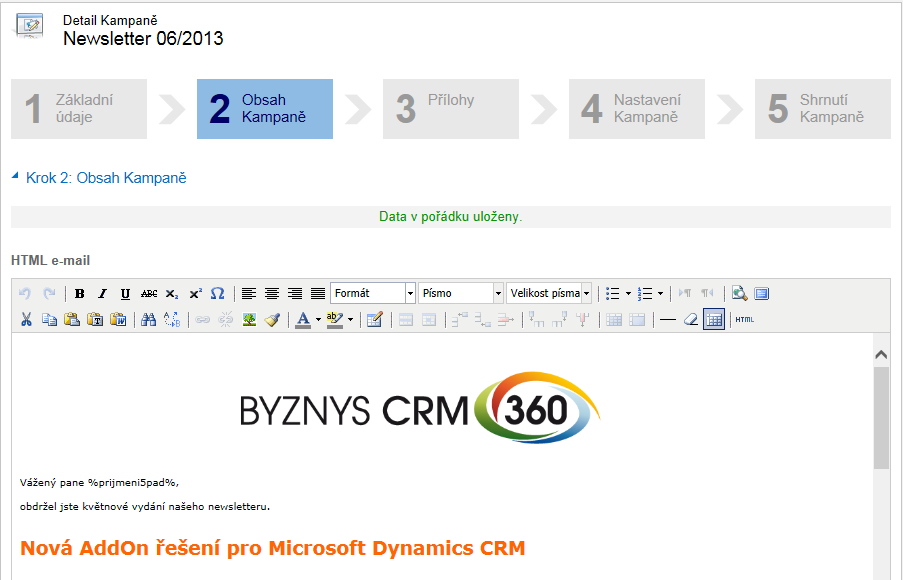Paste as plain text icon
903x580 pixels.
(x=95, y=319)
